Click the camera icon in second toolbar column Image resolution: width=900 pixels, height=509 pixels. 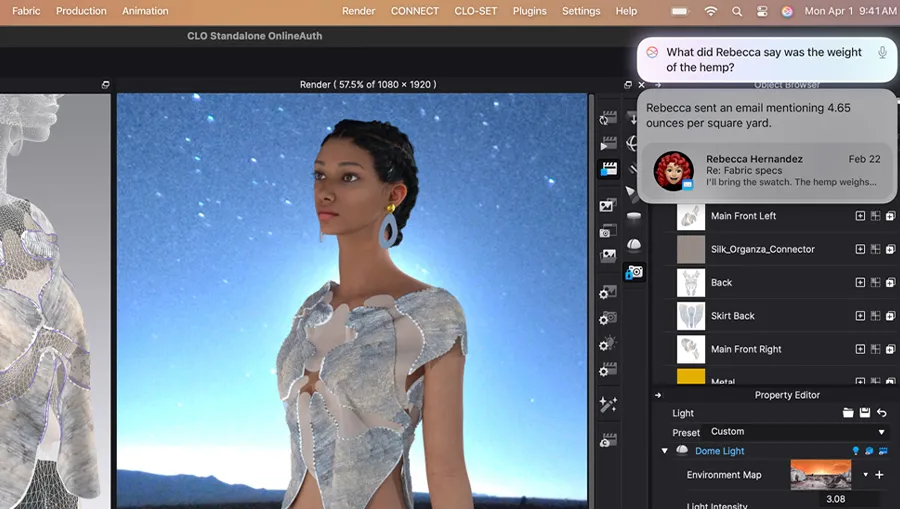point(634,272)
